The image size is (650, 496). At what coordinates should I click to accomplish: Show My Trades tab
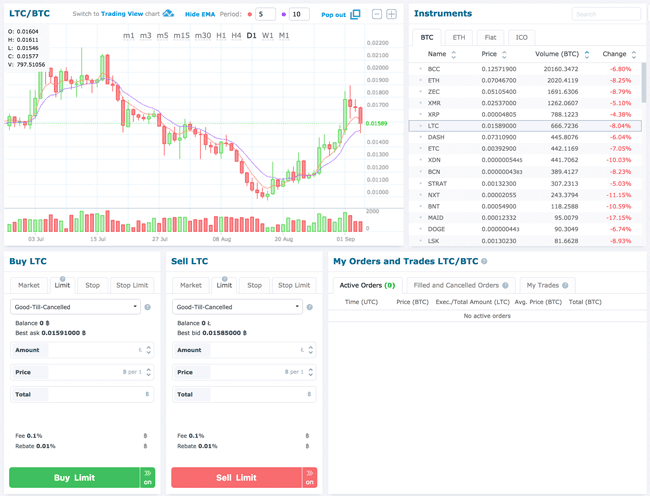click(x=547, y=286)
